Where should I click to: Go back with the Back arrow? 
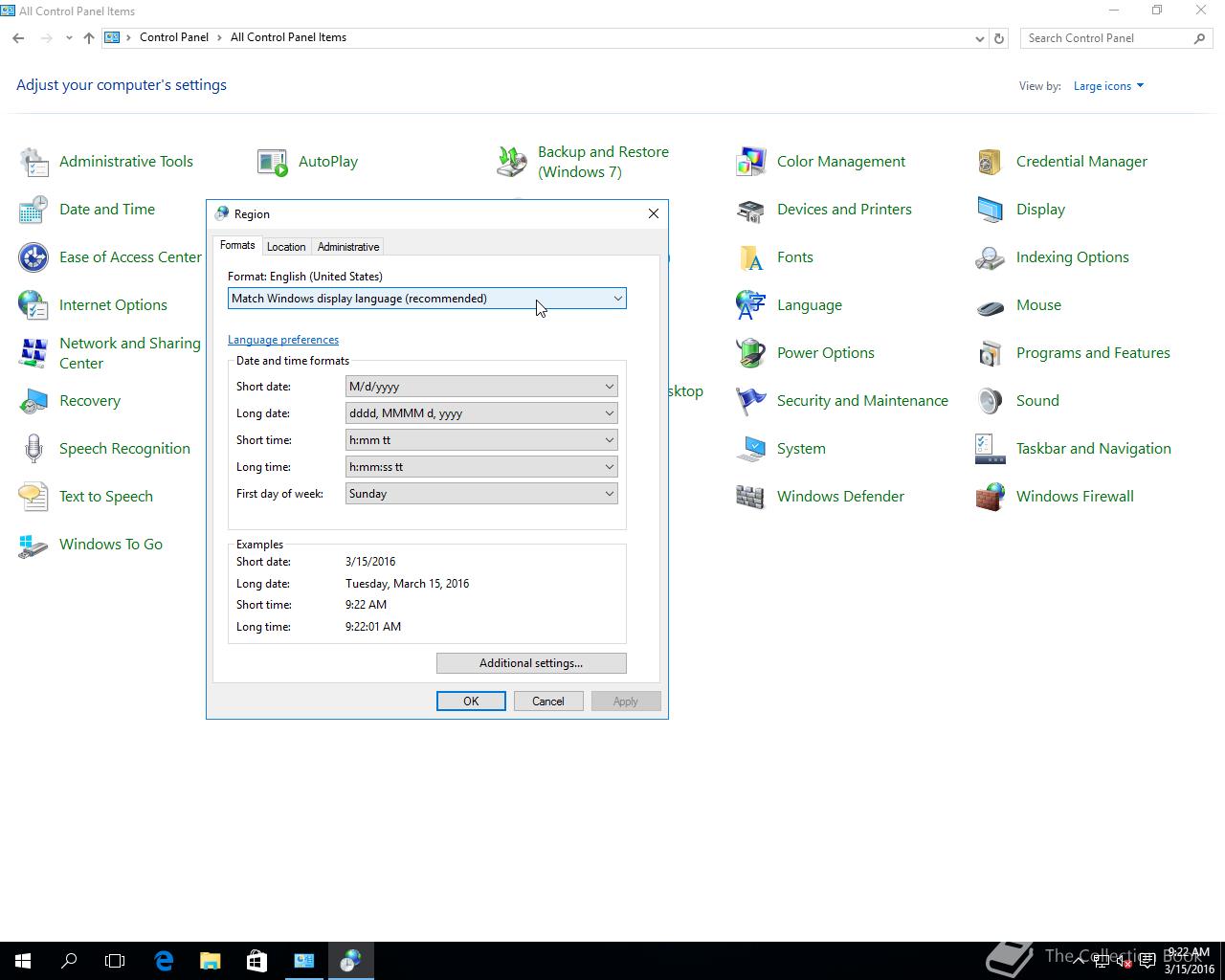tap(18, 38)
